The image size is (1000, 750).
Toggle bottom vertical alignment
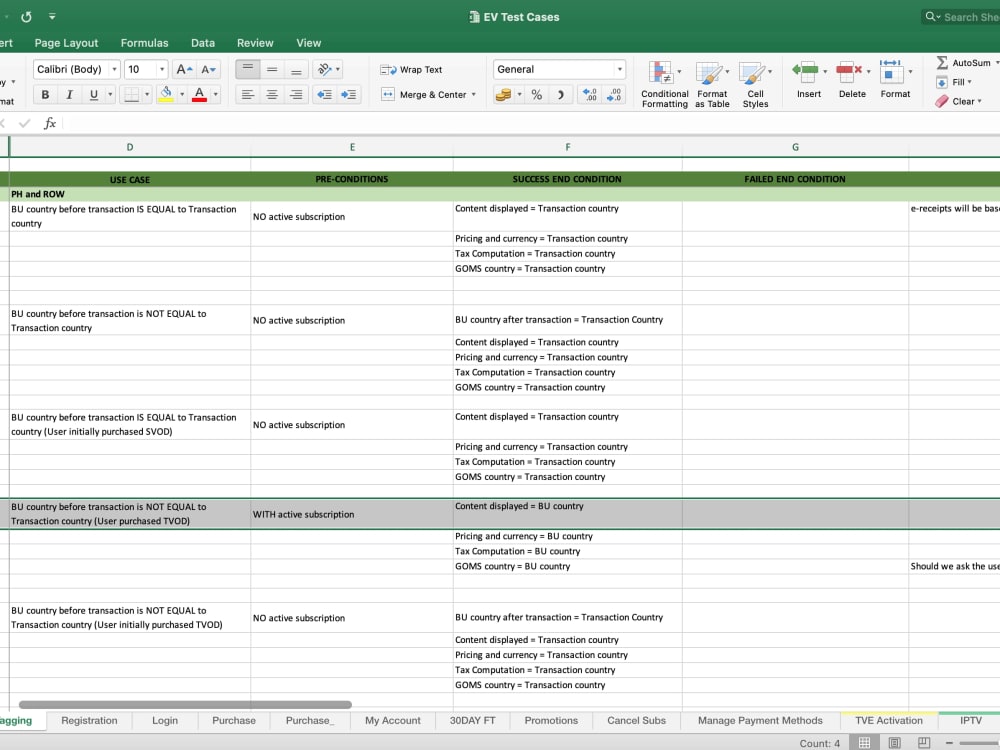296,69
